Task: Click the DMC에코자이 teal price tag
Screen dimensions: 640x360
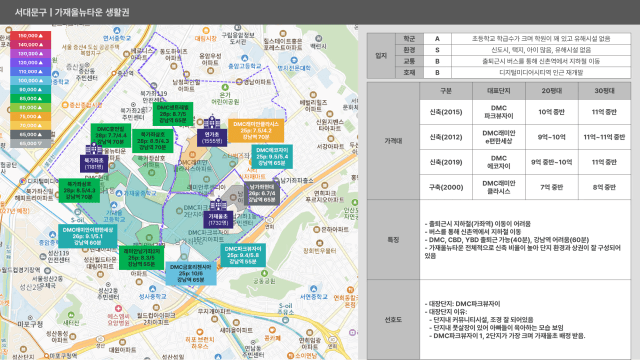Action: click(272, 156)
